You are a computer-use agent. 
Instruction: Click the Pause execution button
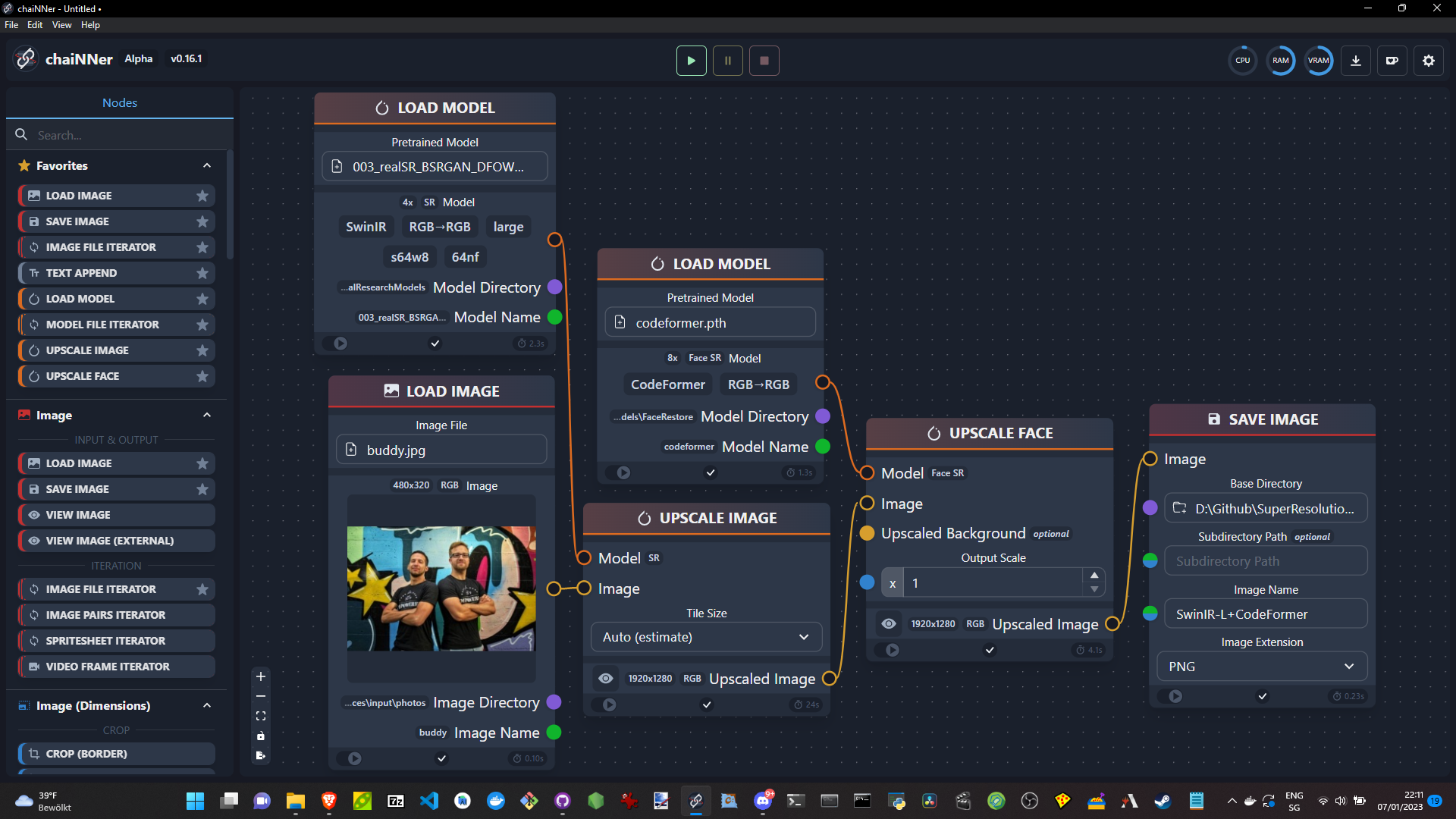(727, 61)
